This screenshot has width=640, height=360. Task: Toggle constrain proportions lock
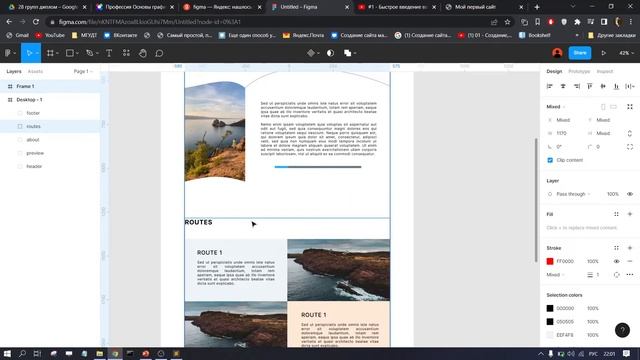[x=630, y=133]
